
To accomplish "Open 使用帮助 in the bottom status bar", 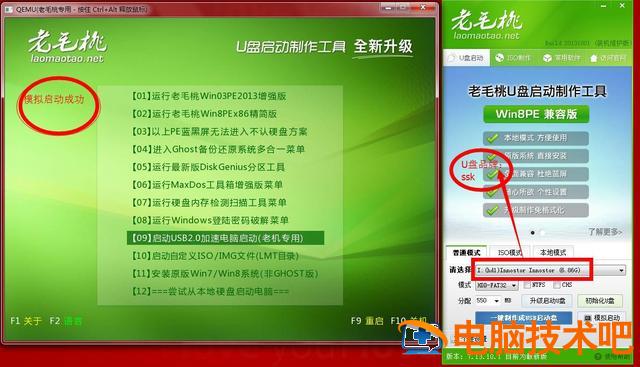I will [x=613, y=357].
